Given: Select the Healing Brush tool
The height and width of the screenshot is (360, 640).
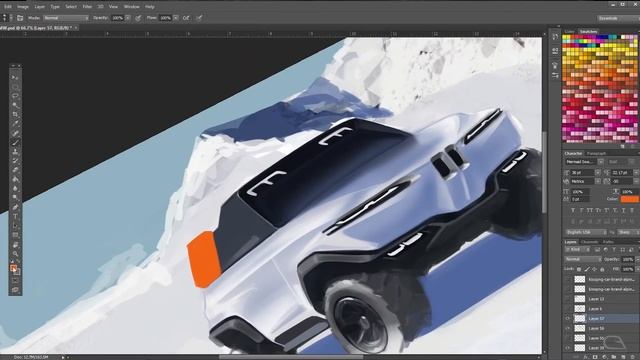Looking at the screenshot, I should [15, 133].
